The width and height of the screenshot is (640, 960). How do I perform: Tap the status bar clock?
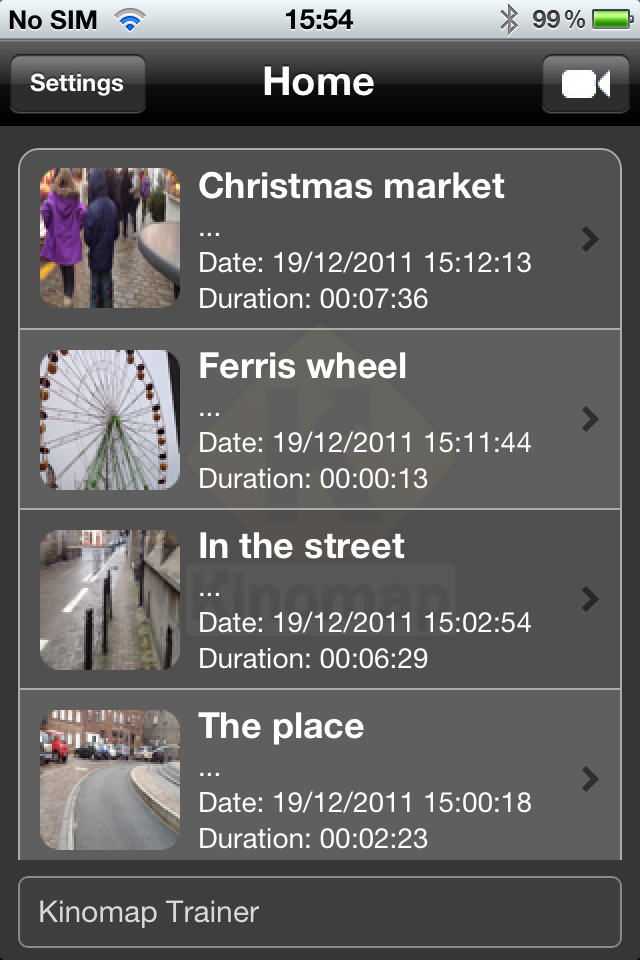(319, 19)
